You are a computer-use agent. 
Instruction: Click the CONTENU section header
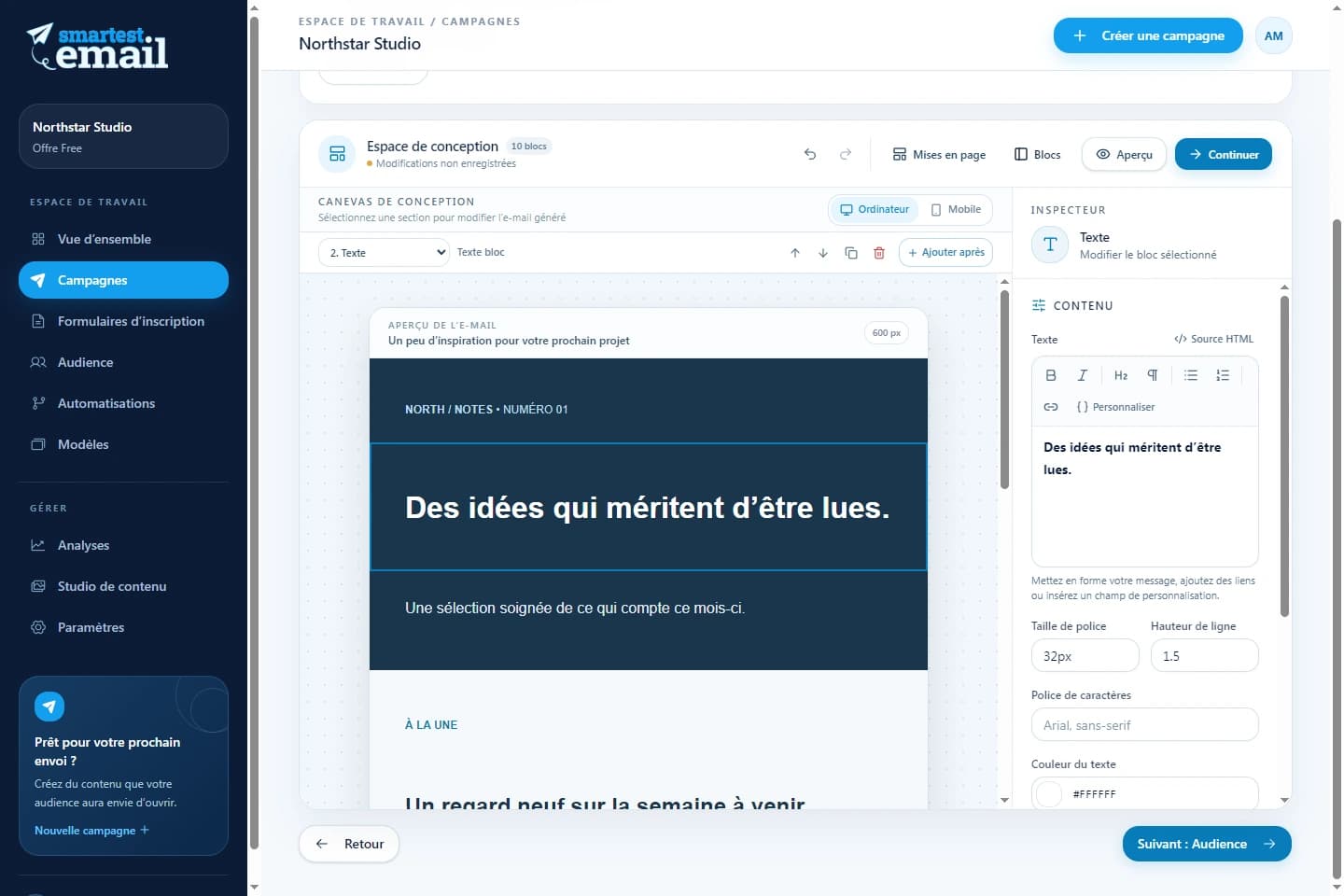pyautogui.click(x=1072, y=305)
